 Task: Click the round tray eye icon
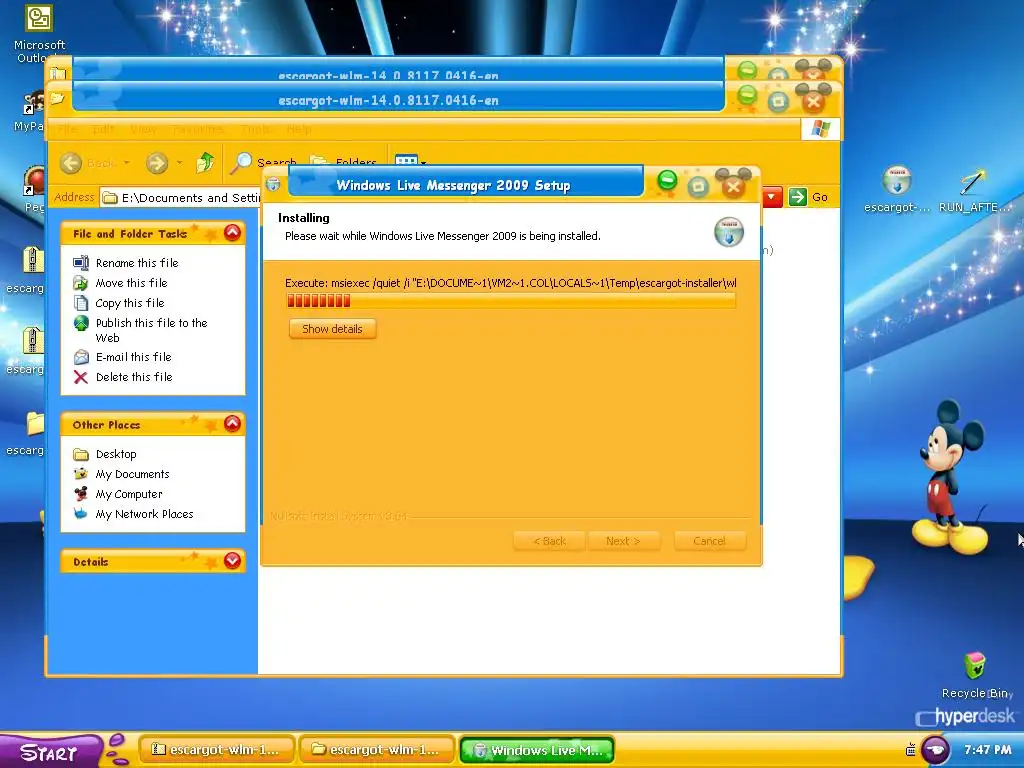click(x=935, y=750)
